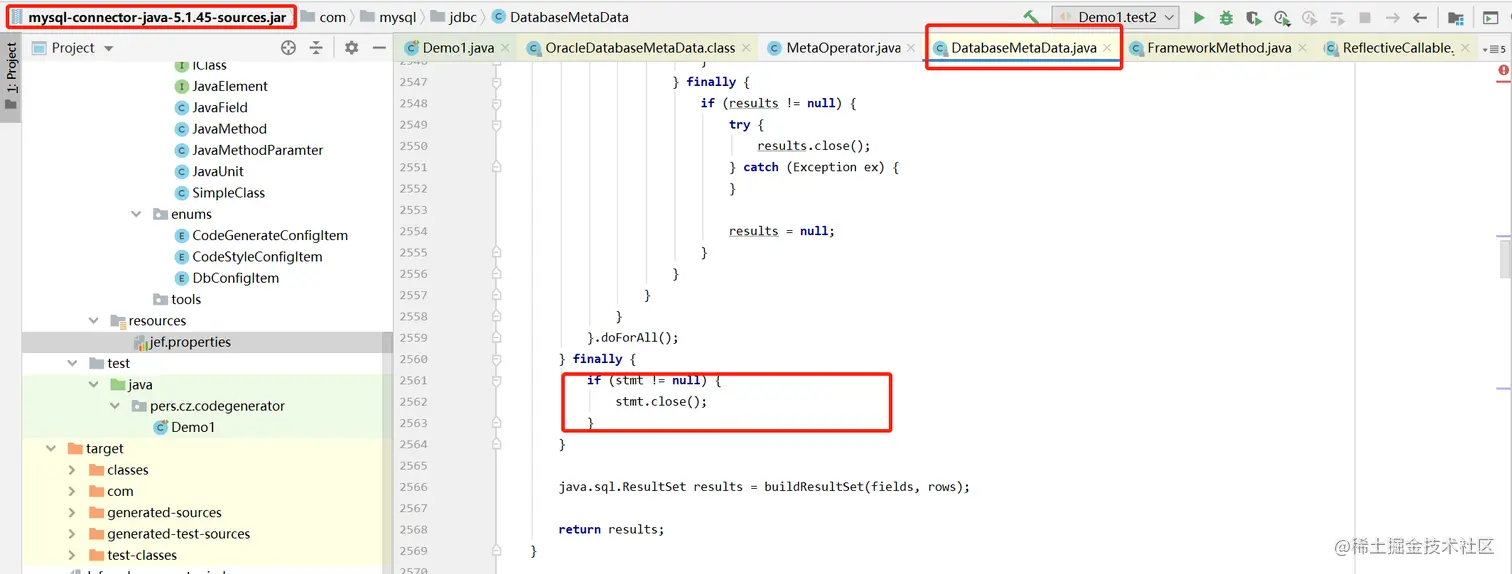Start debugging with the bug icon
Screen dimensions: 1512x574
point(1226,18)
